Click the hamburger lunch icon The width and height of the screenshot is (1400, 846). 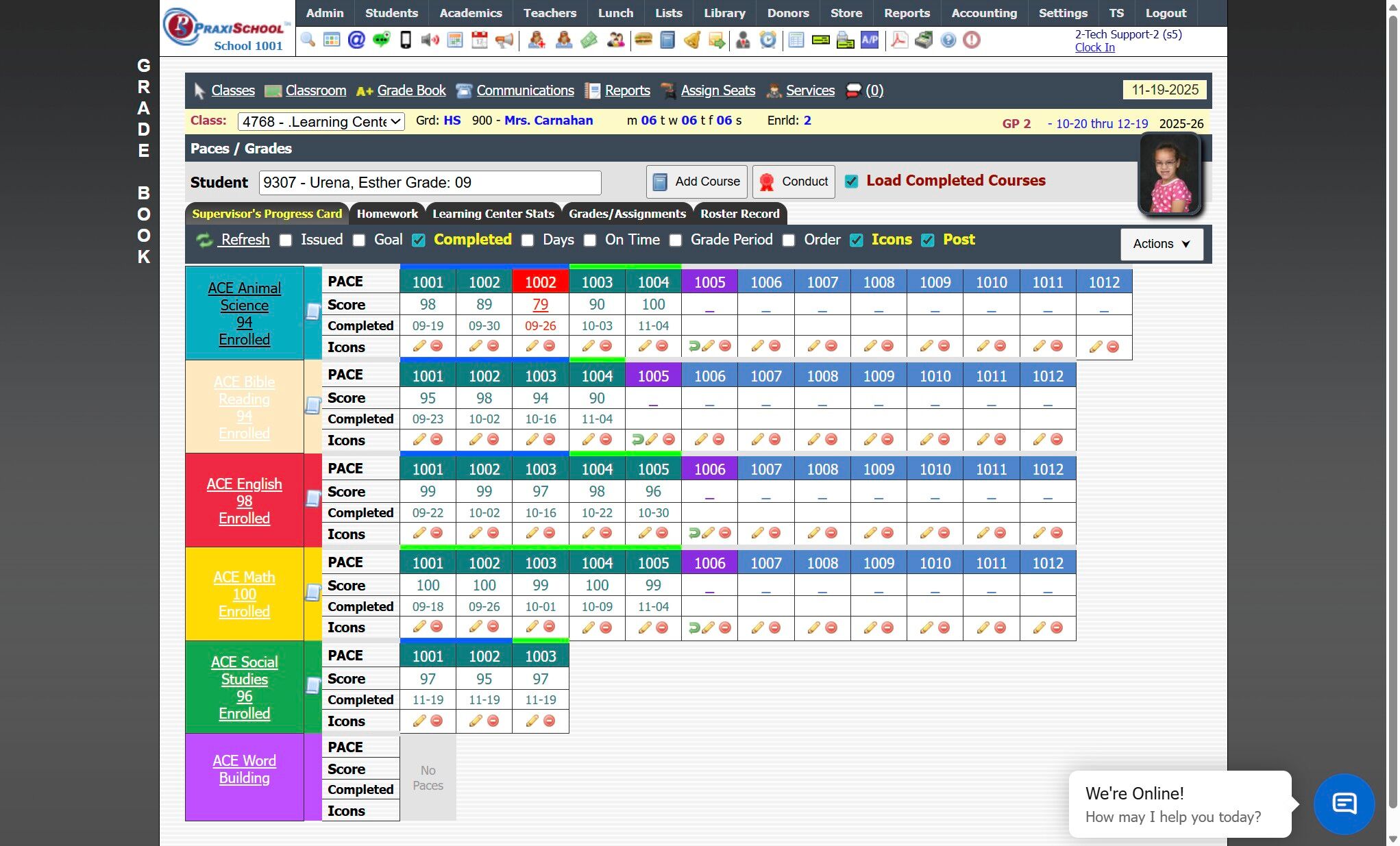643,40
